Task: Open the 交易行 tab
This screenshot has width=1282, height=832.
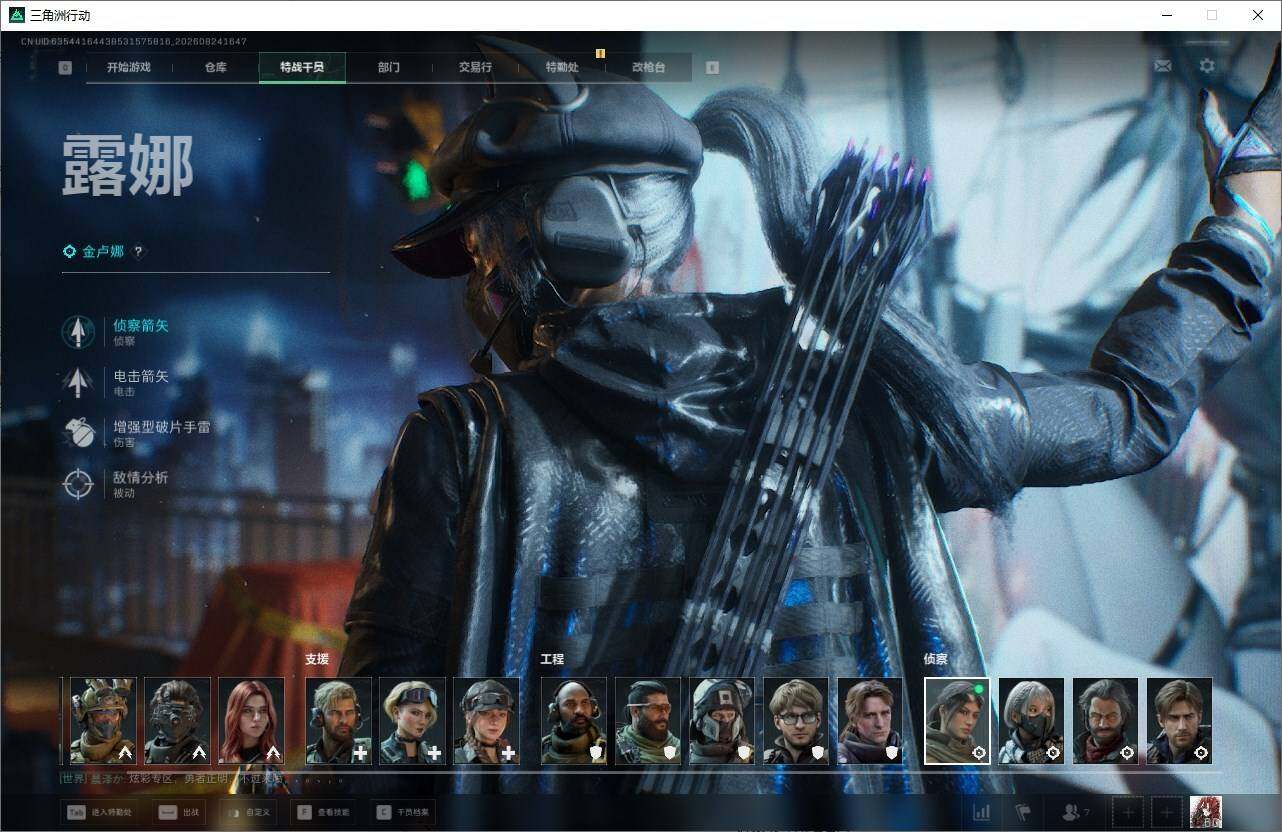Action: click(475, 67)
